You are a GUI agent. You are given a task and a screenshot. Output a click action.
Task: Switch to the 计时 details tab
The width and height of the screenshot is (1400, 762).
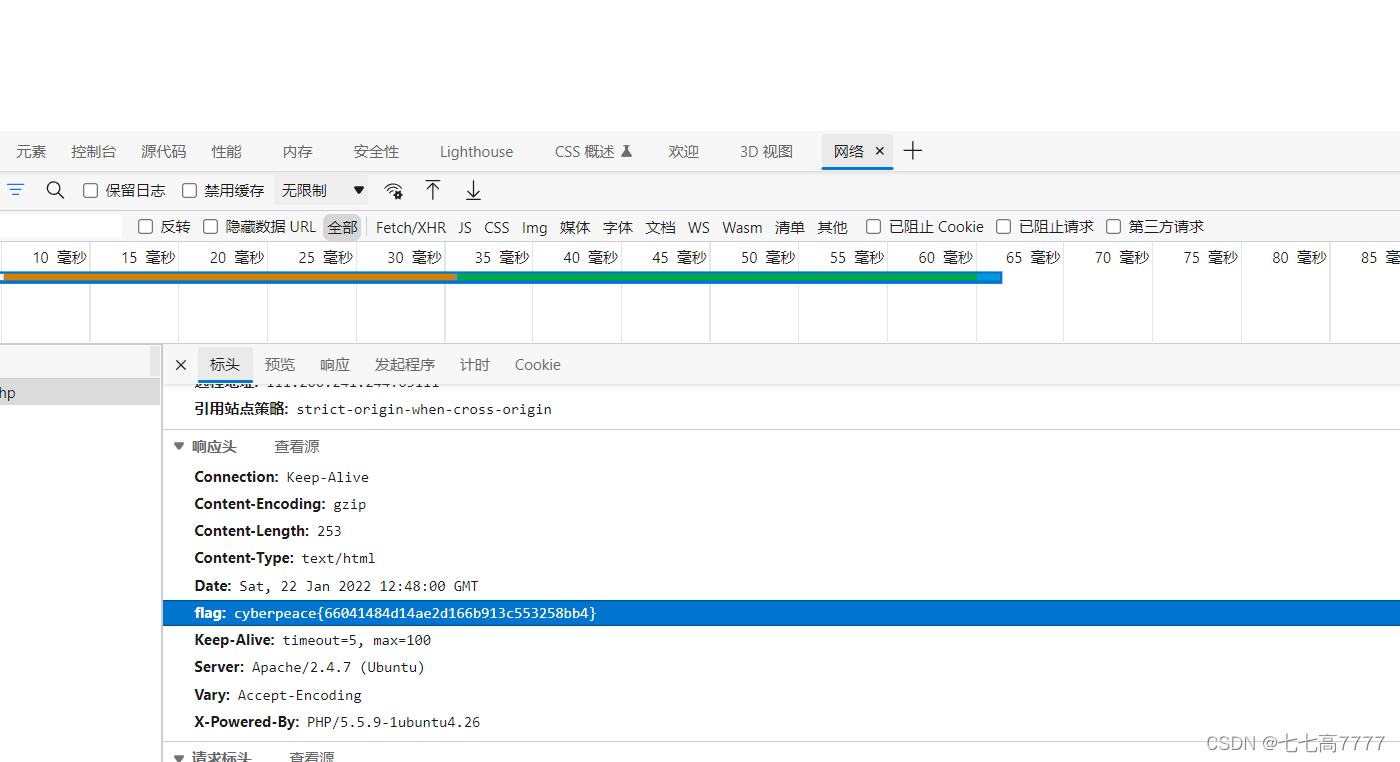coord(475,365)
